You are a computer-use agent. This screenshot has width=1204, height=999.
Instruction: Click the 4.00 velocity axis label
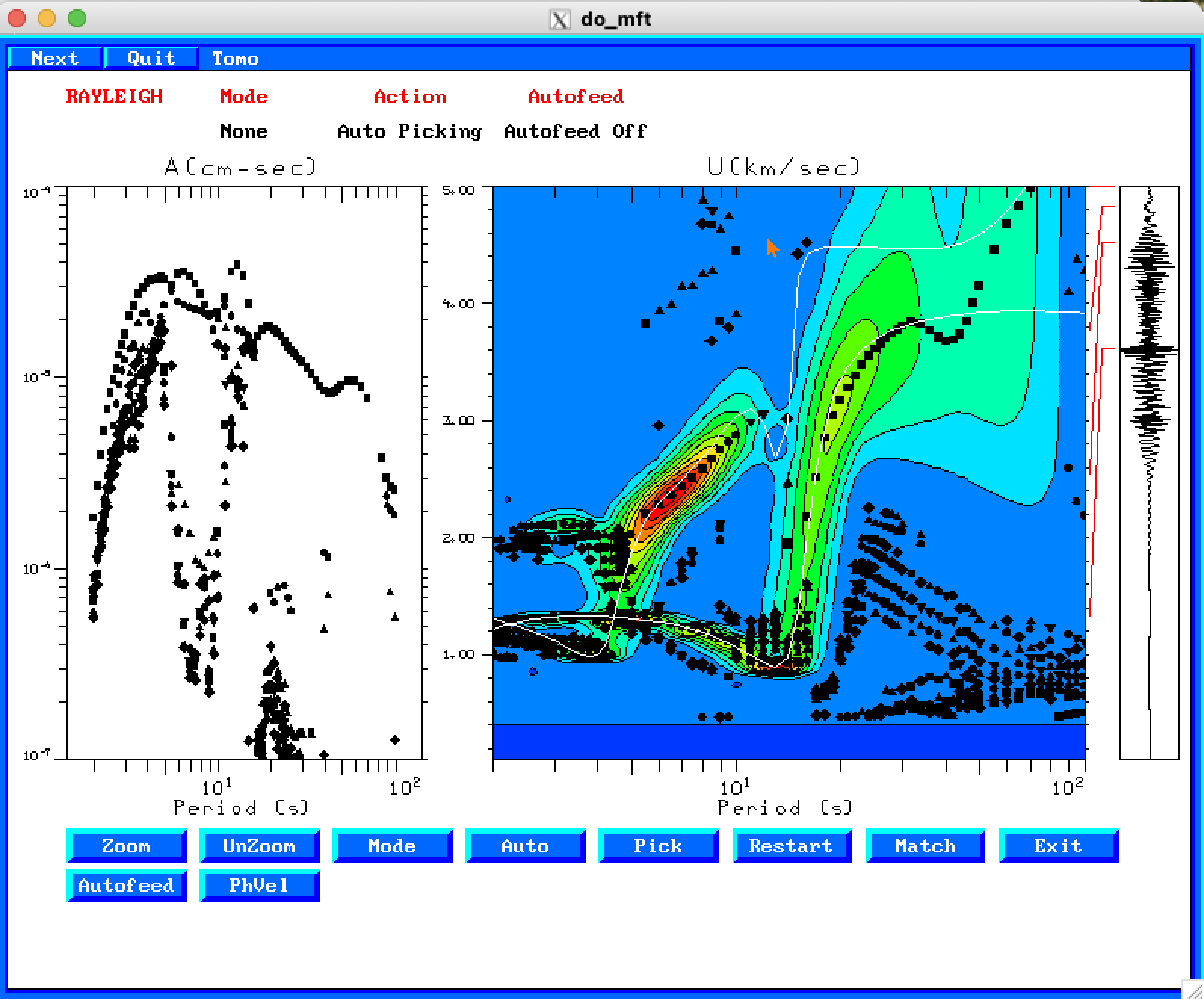point(458,303)
